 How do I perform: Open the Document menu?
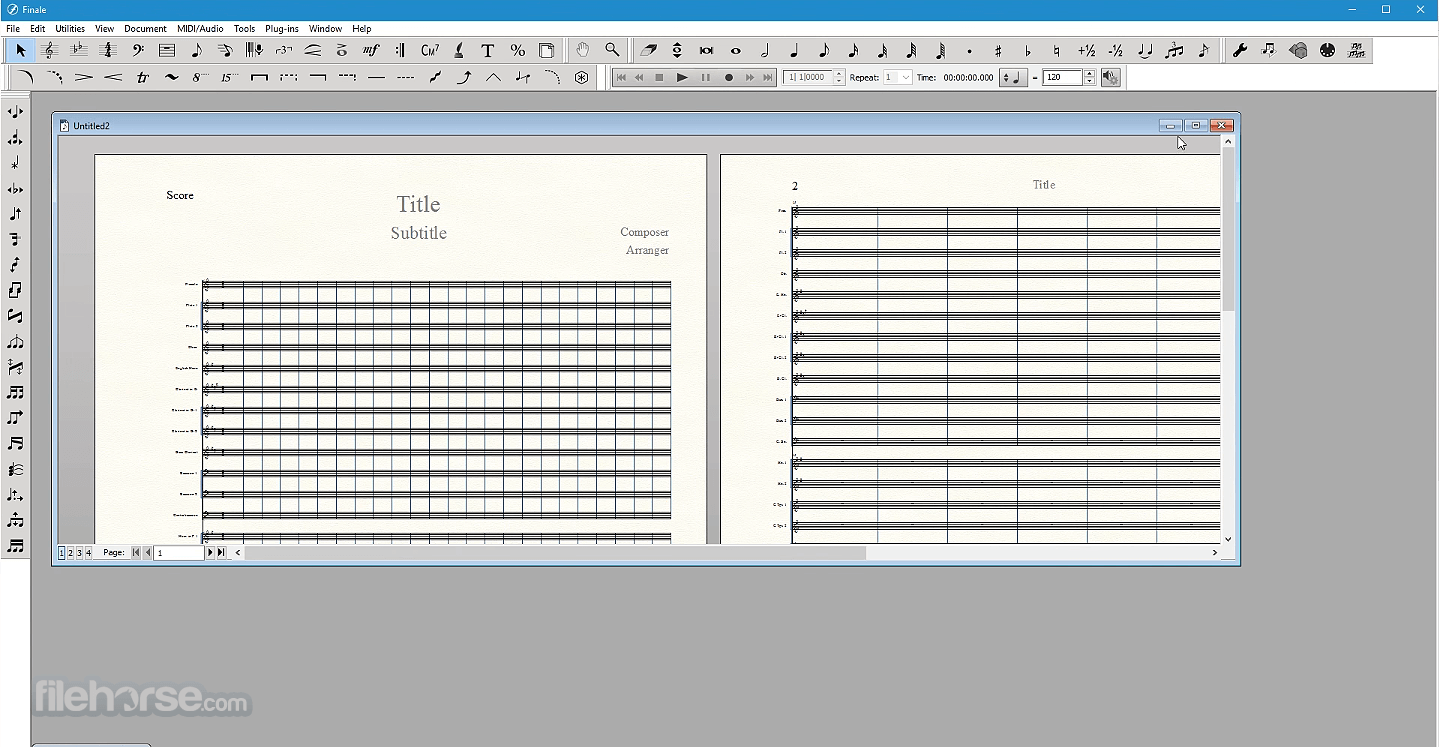tap(145, 29)
